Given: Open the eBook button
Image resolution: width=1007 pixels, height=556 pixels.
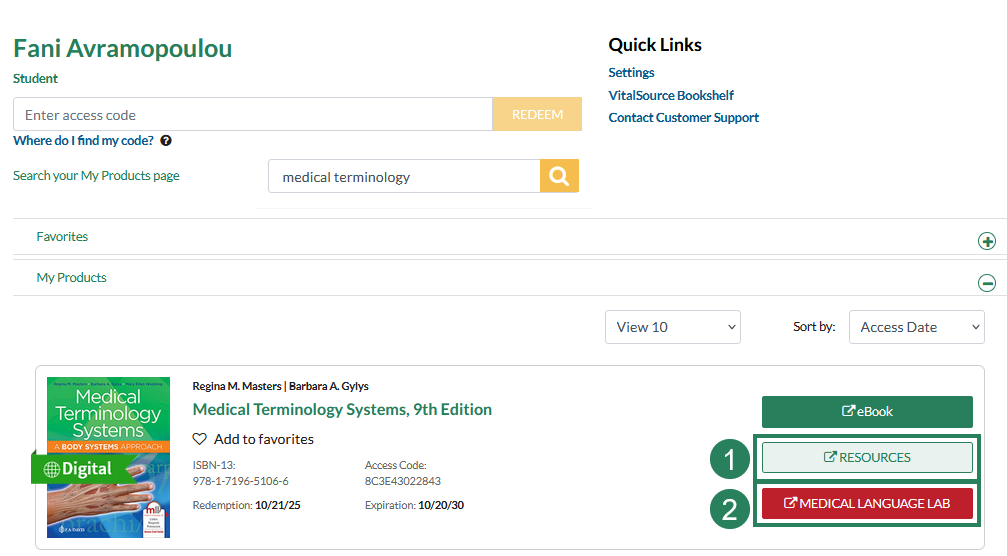Looking at the screenshot, I should pyautogui.click(x=867, y=412).
